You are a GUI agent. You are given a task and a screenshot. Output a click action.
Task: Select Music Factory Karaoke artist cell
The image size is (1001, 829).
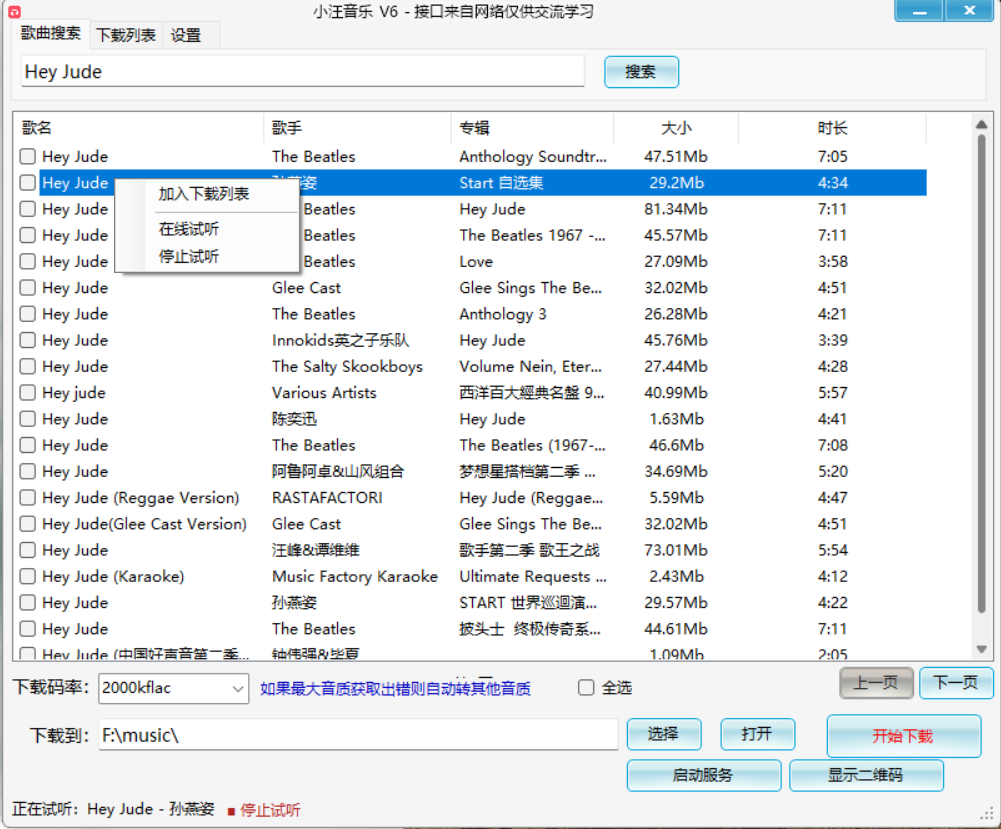355,576
